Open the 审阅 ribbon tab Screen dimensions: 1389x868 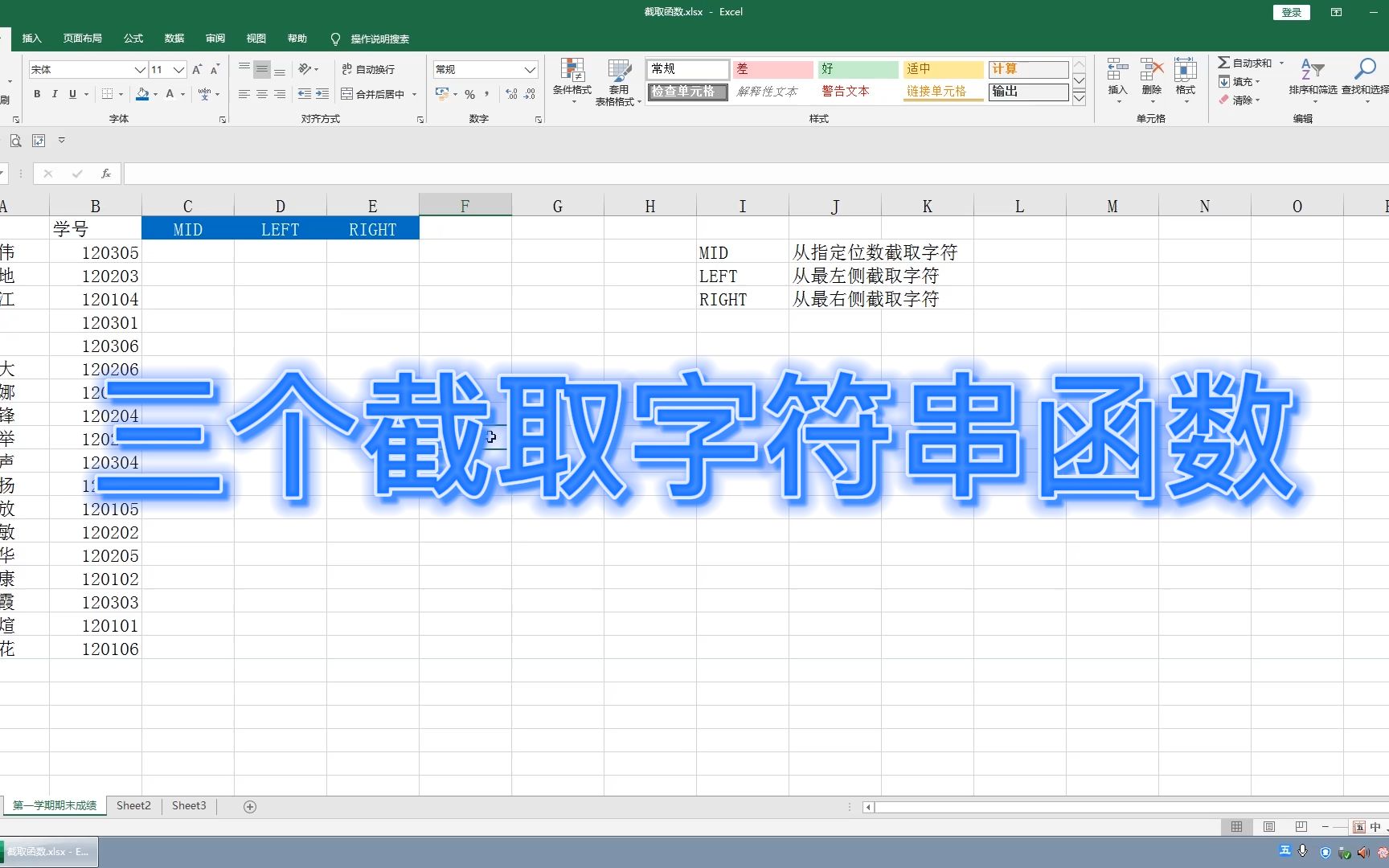point(215,39)
